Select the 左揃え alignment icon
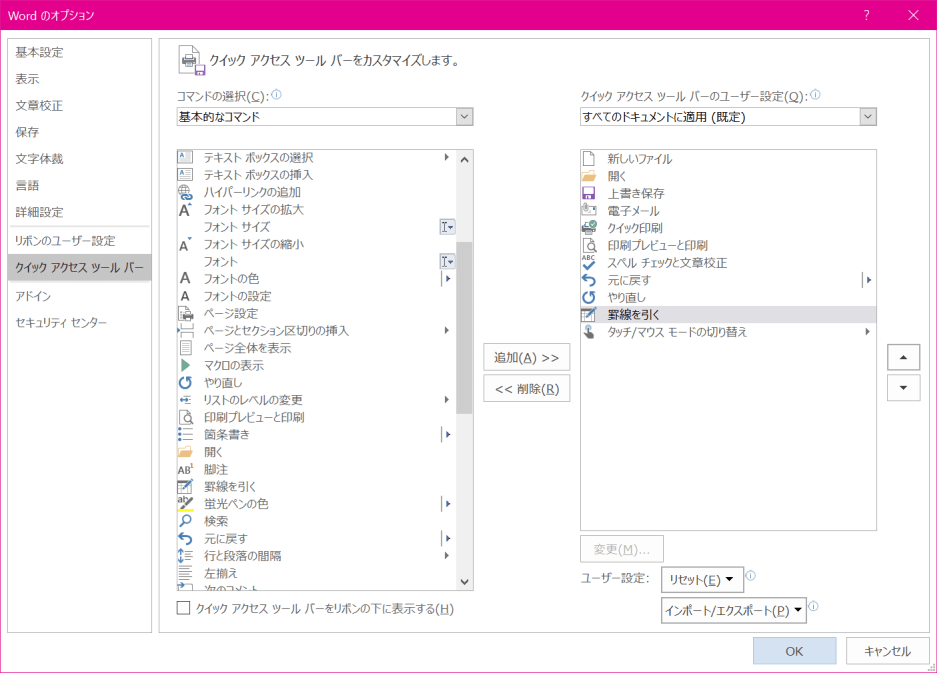Viewport: 937px width, 673px height. pos(185,573)
